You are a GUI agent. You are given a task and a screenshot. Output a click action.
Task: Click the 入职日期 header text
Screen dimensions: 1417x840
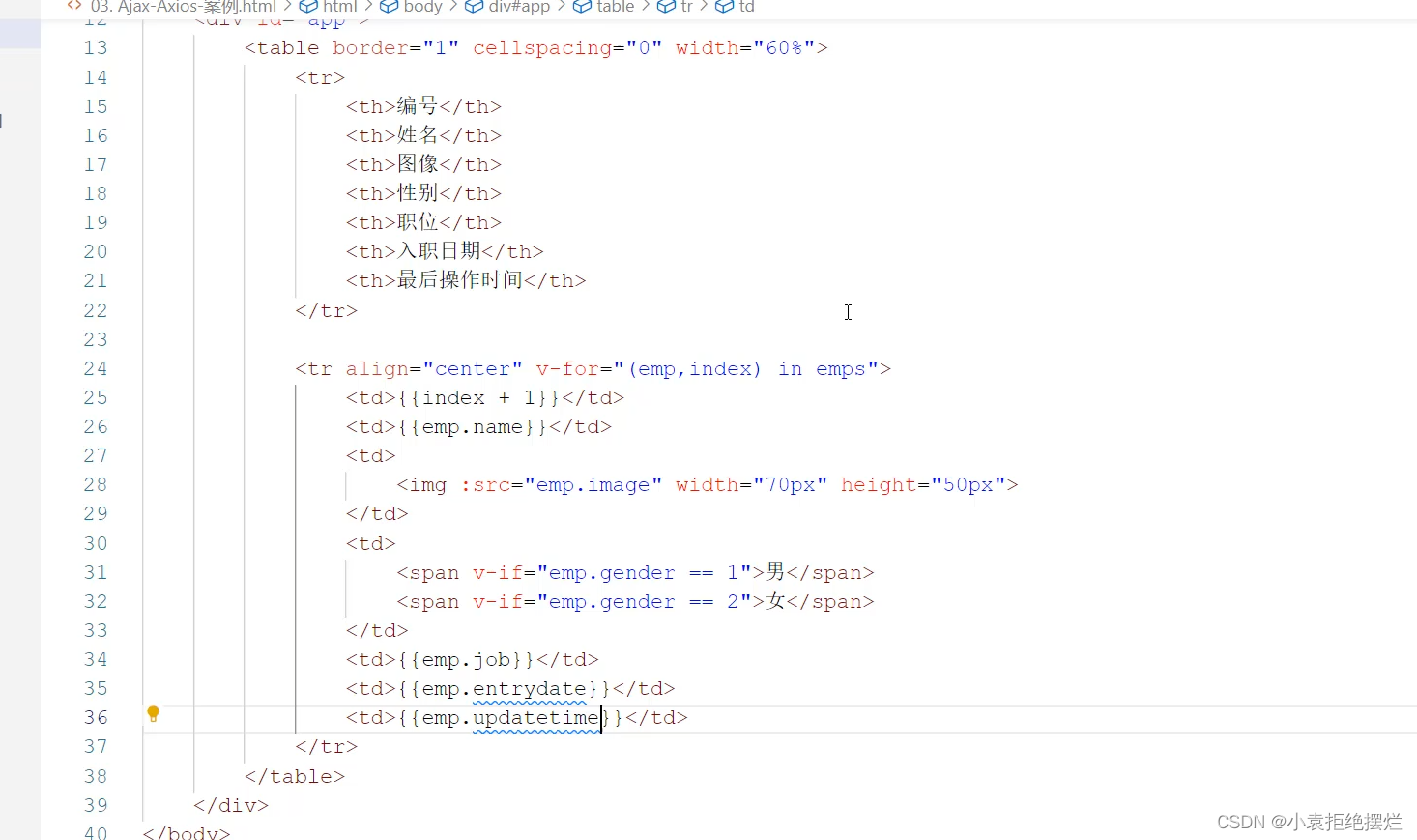[x=439, y=250]
